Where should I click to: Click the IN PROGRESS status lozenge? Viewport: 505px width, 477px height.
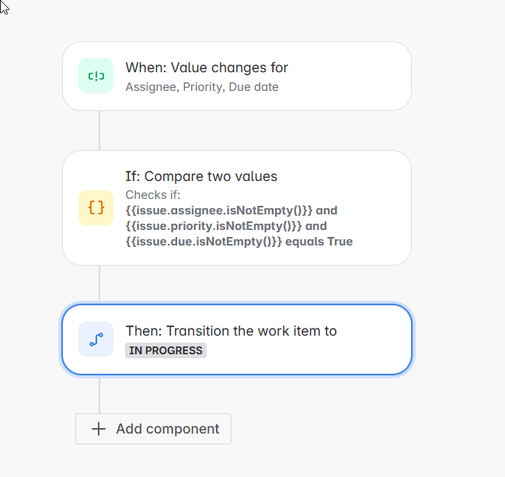click(166, 350)
